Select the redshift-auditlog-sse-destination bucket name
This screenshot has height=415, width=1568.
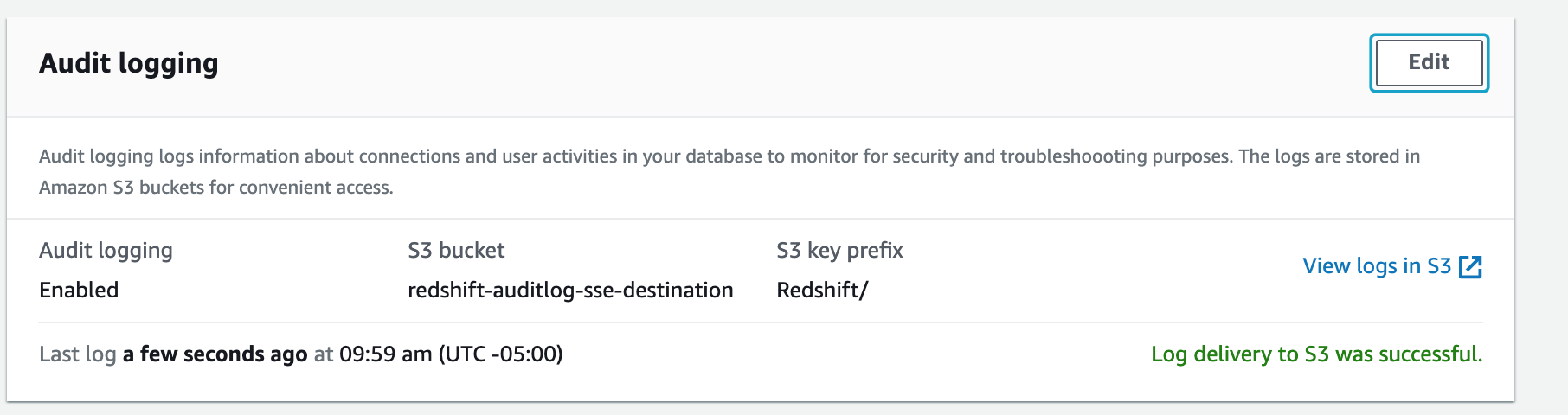570,290
